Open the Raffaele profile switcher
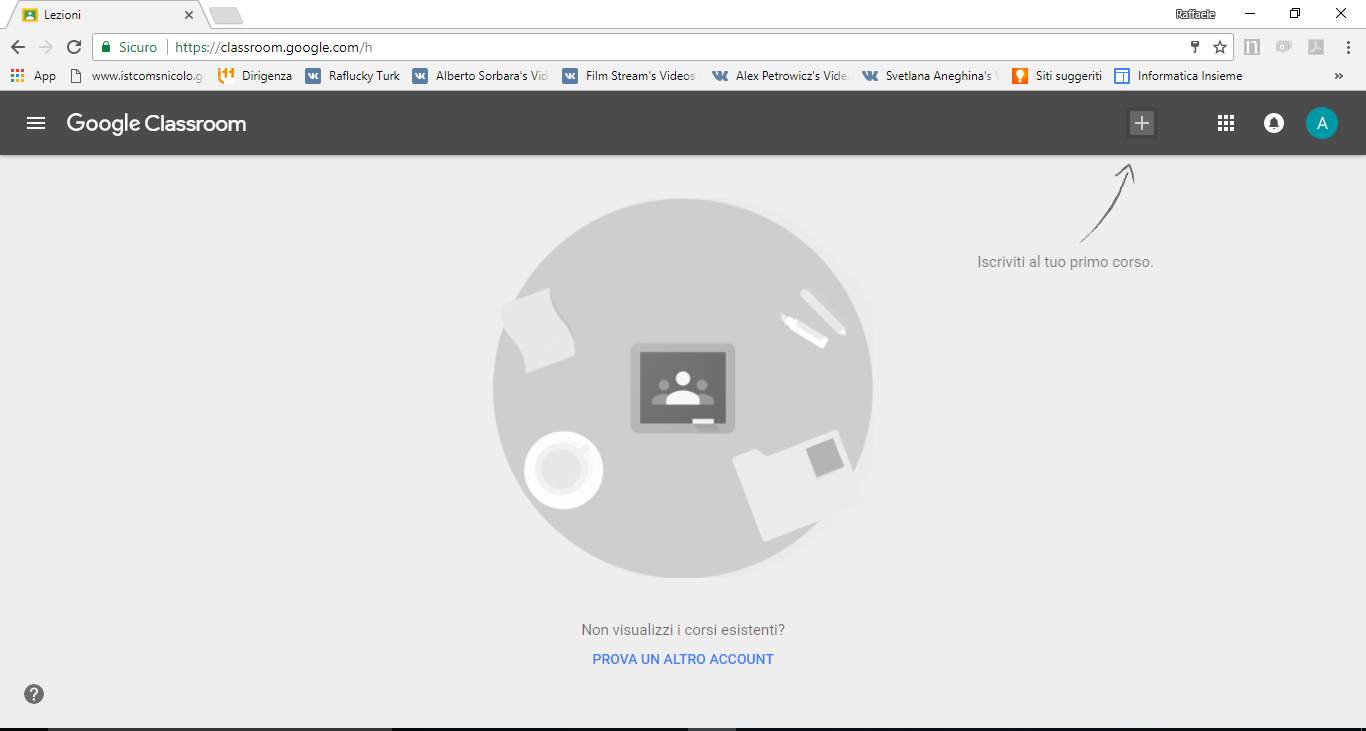 pyautogui.click(x=1195, y=14)
